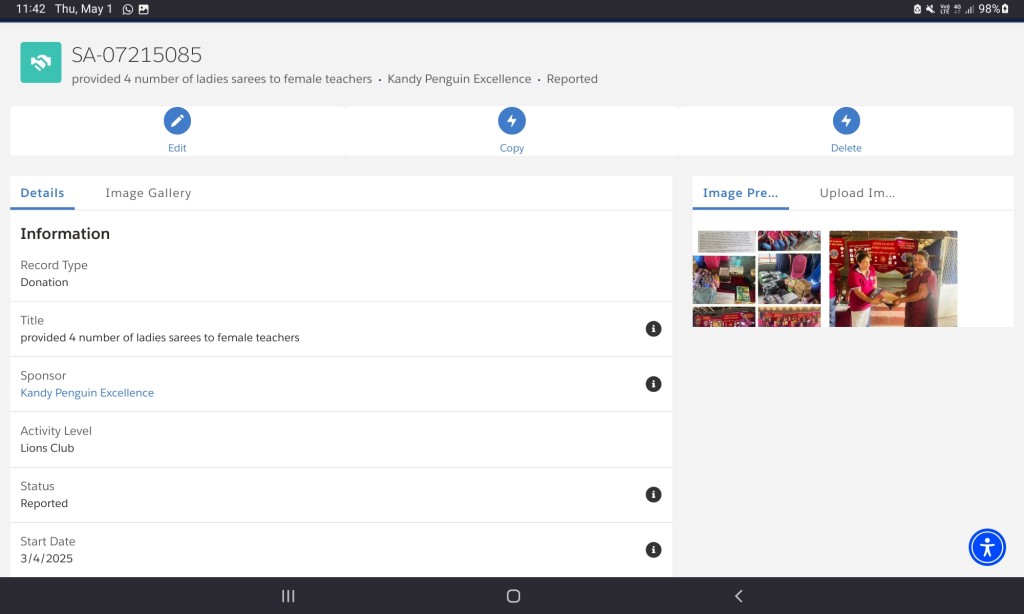
Task: Tap the Delete lightning icon
Action: click(846, 121)
